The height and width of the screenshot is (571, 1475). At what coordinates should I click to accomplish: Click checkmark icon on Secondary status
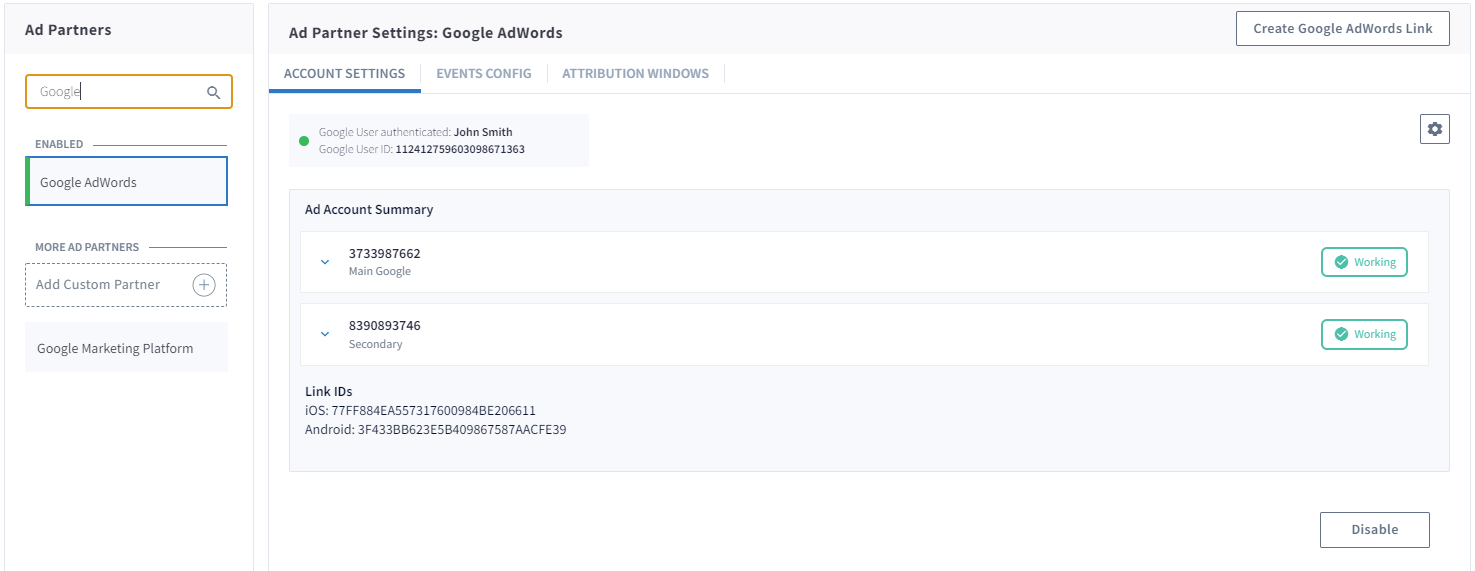pos(1341,334)
